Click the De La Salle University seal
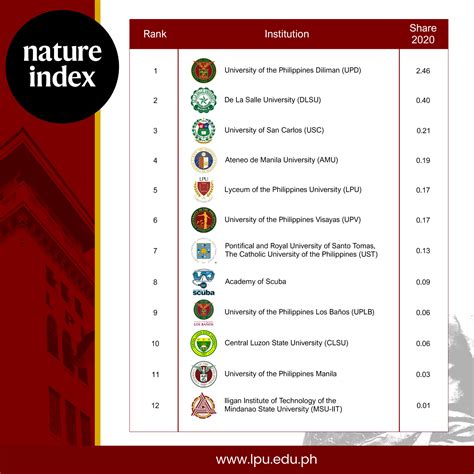Screen dimensions: 474x474 (x=204, y=100)
